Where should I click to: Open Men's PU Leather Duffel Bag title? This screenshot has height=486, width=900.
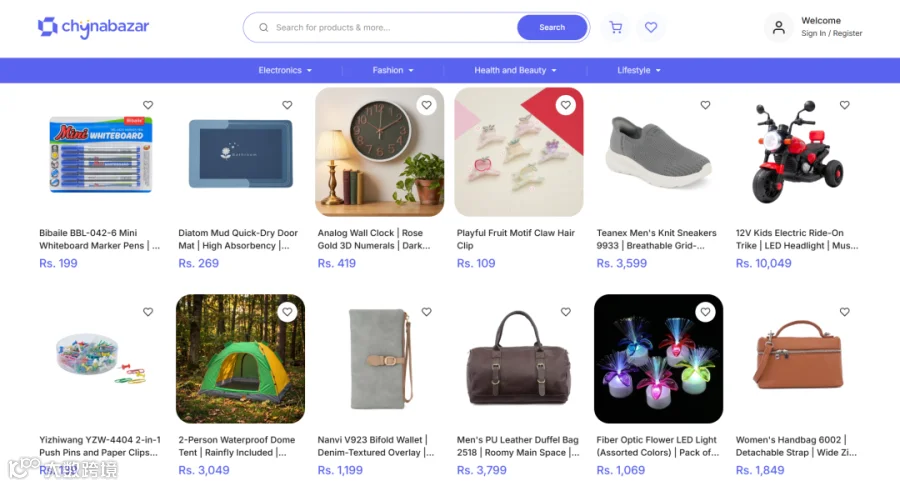(x=518, y=446)
